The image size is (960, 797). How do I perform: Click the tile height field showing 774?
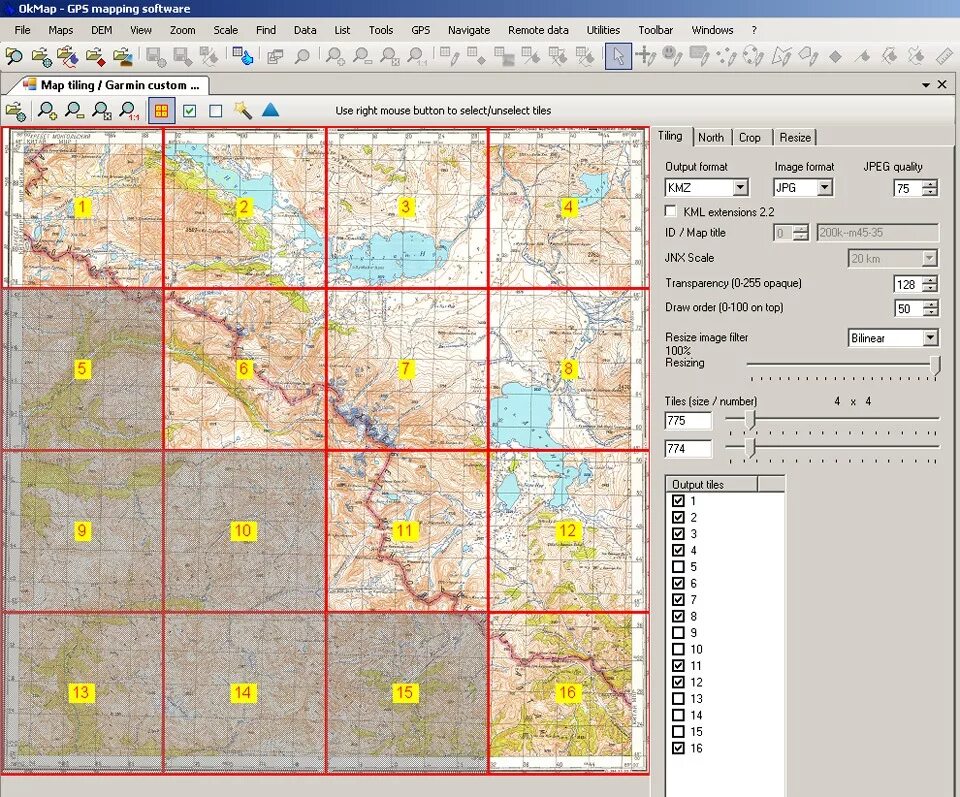point(688,449)
